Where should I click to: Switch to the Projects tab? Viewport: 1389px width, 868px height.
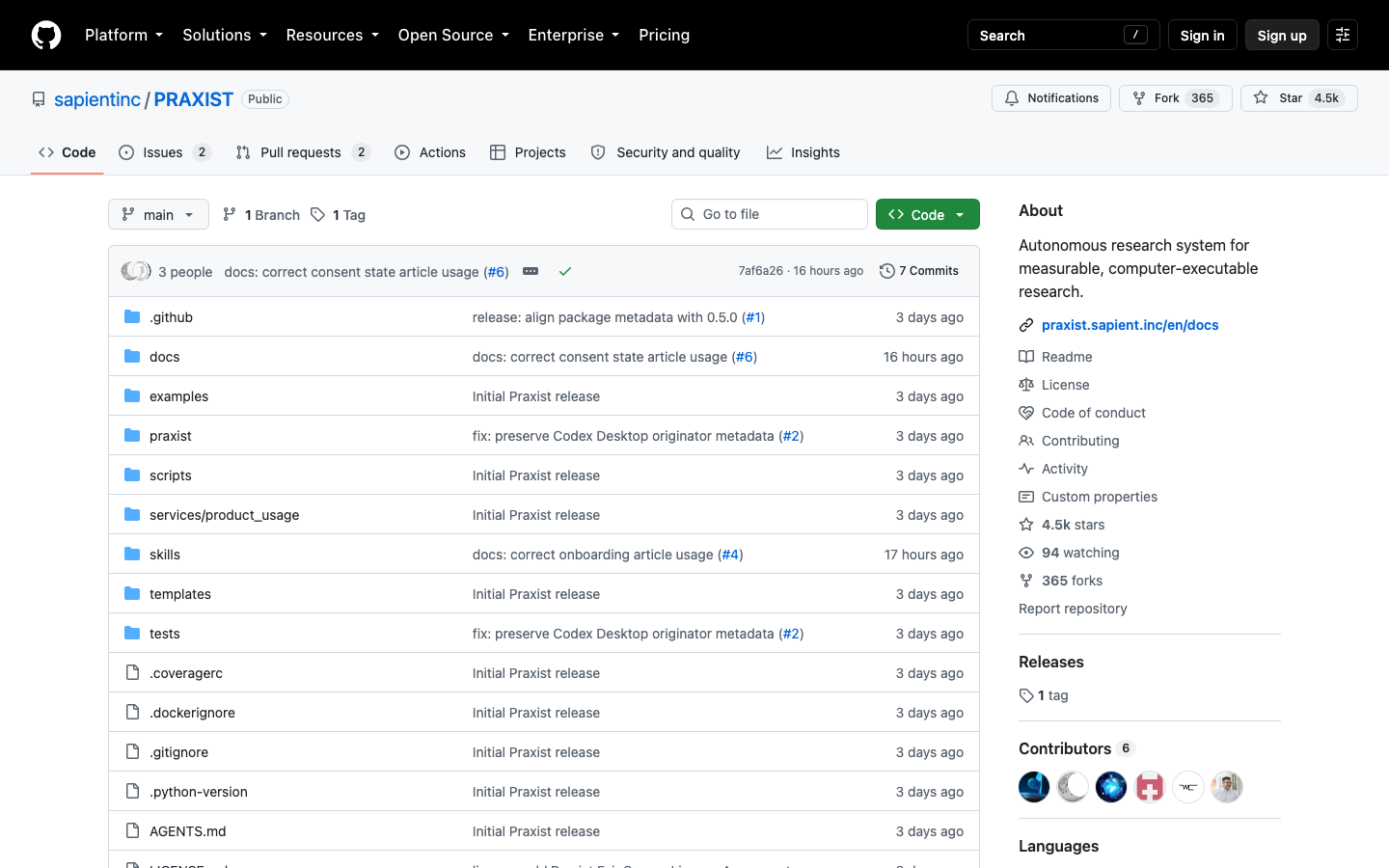click(x=528, y=152)
